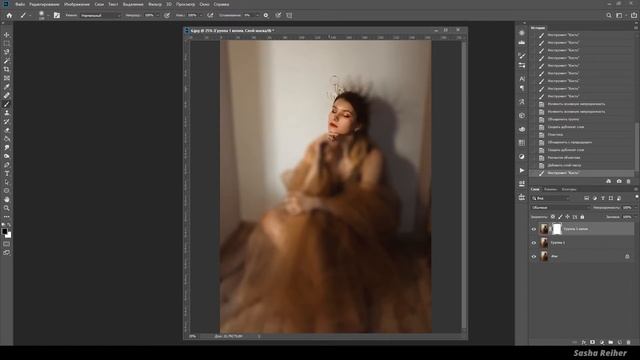Hide the 'Группа 1' layer

(x=533, y=243)
